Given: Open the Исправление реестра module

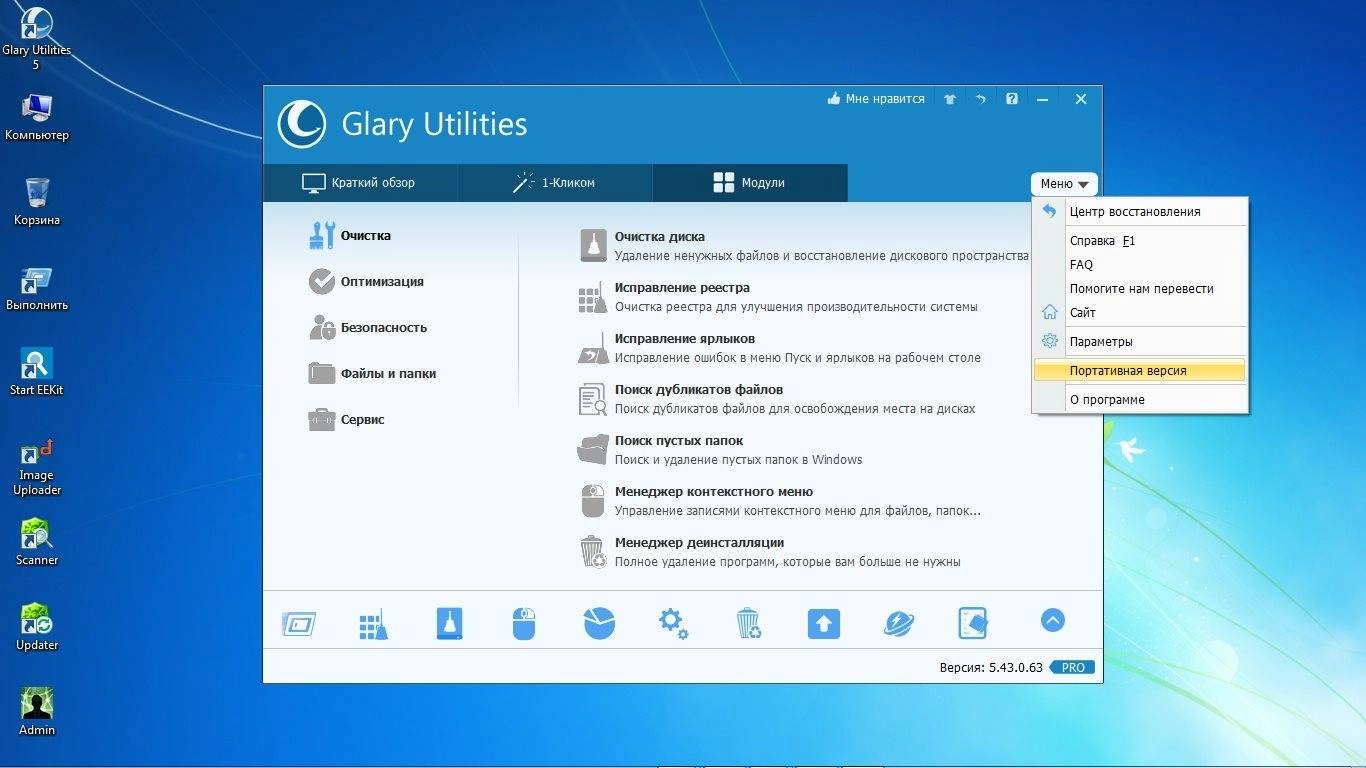Looking at the screenshot, I should 778,297.
